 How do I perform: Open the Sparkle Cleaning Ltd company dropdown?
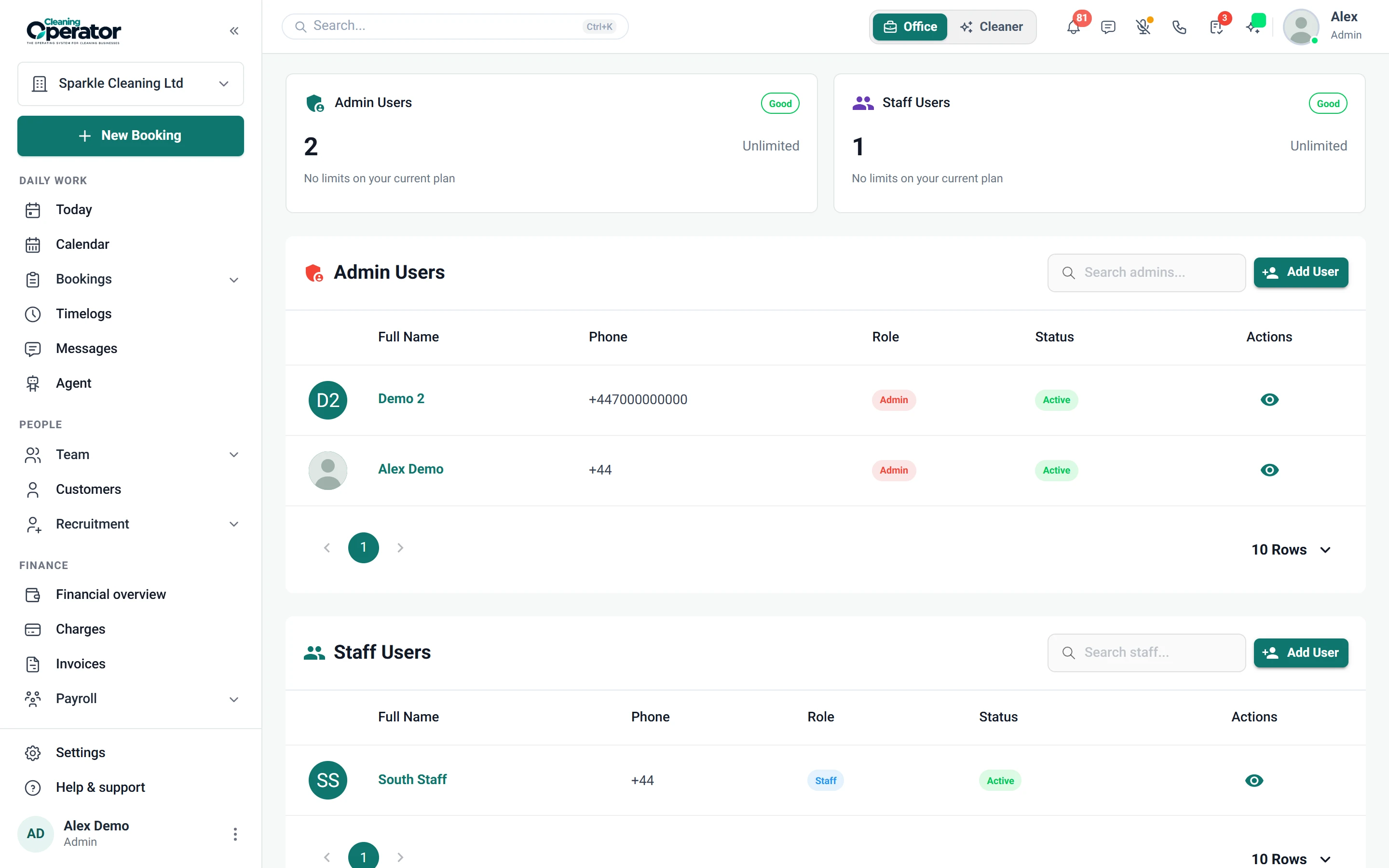pyautogui.click(x=131, y=84)
